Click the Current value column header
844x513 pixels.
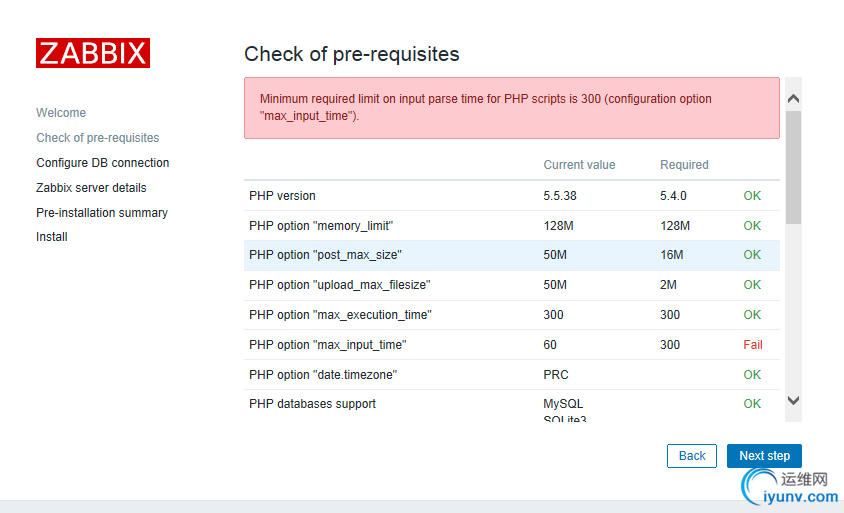coord(579,165)
